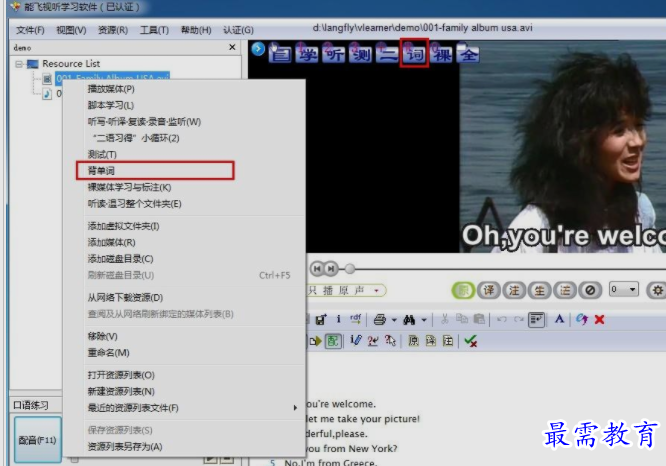Viewport: 666px width, 466px height.
Task: Click the red X delete icon
Action: 599,319
